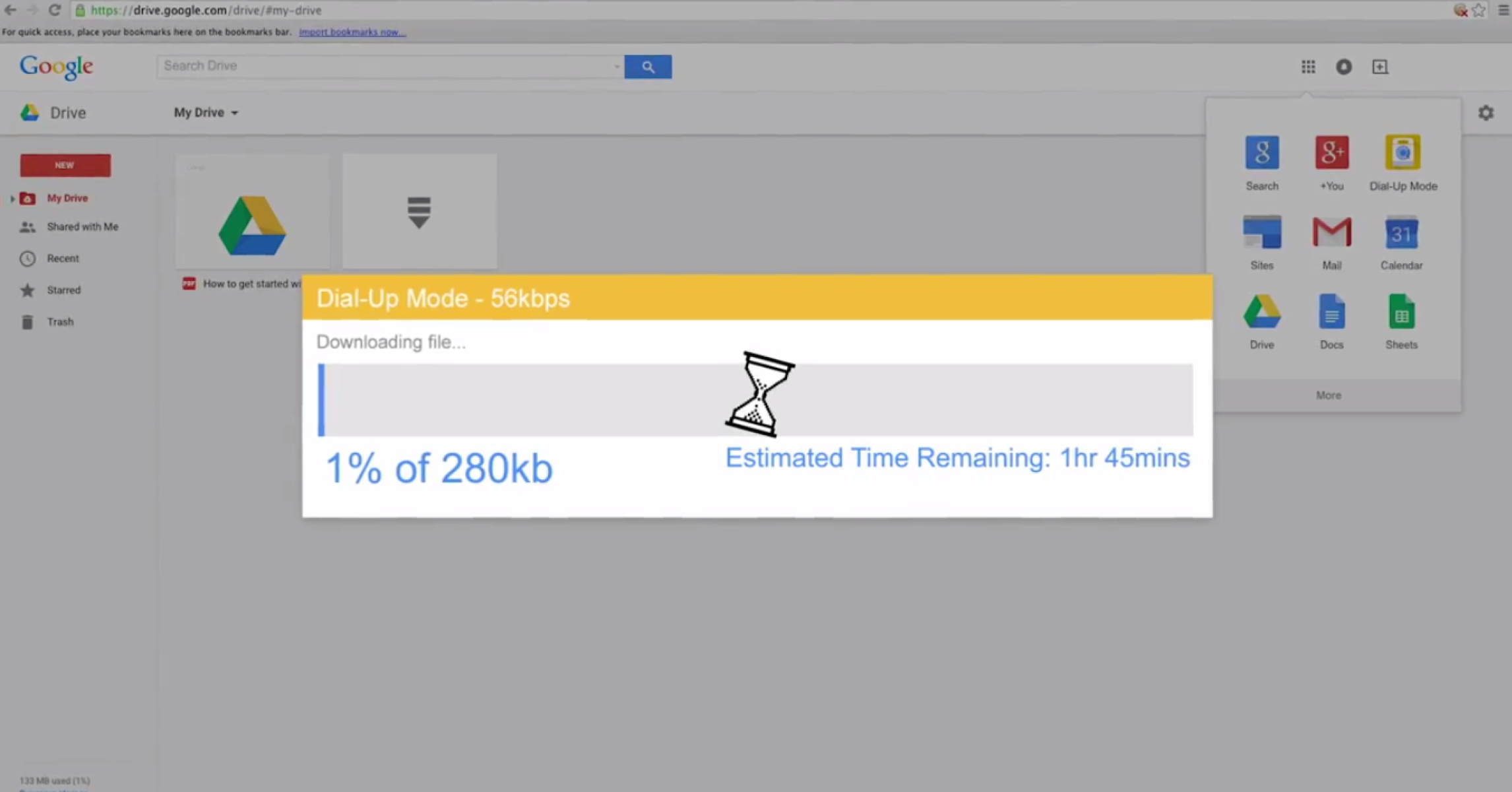
Task: Click the share plus box icon
Action: tap(1380, 67)
